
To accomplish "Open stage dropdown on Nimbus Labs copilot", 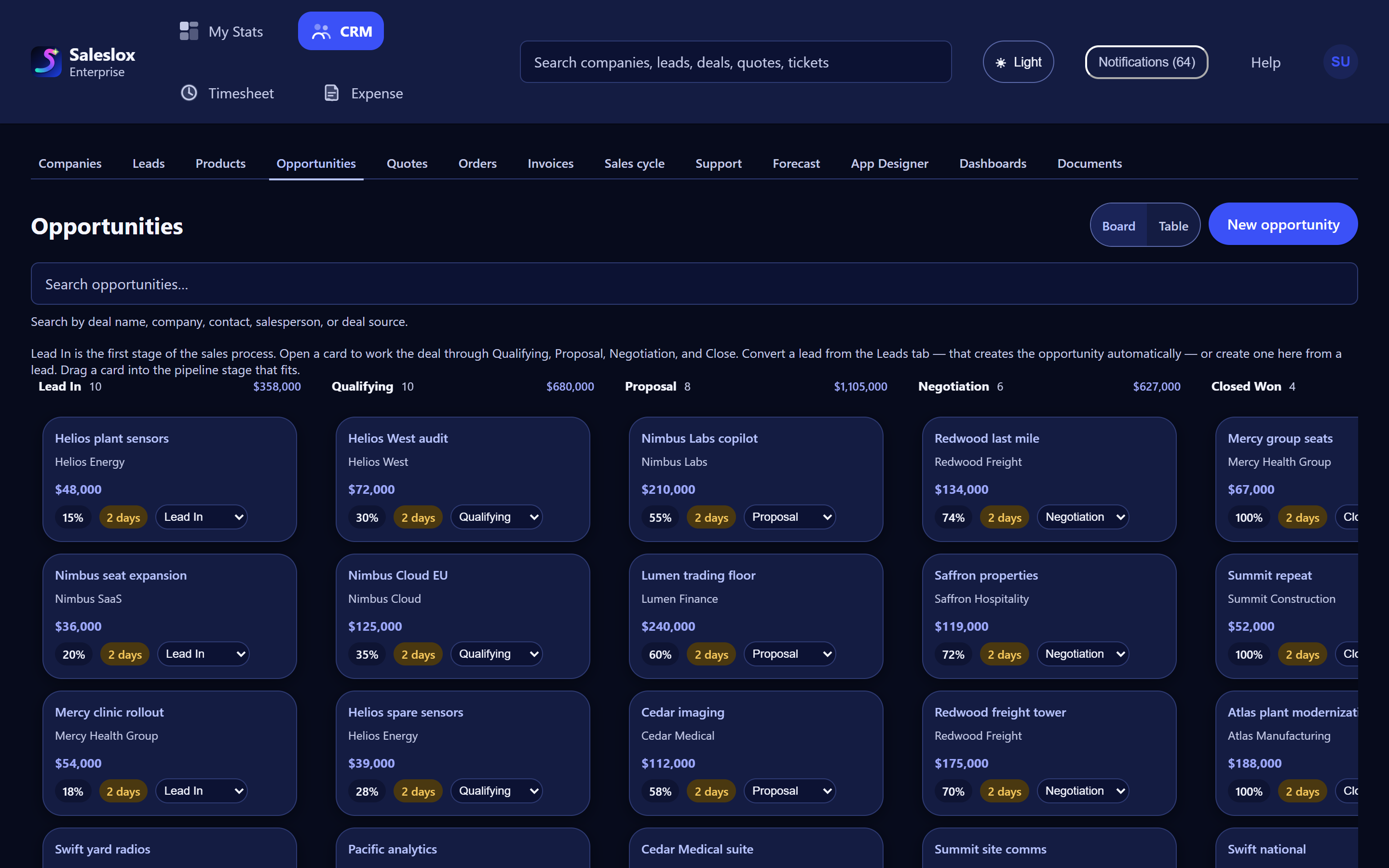I will 790,517.
